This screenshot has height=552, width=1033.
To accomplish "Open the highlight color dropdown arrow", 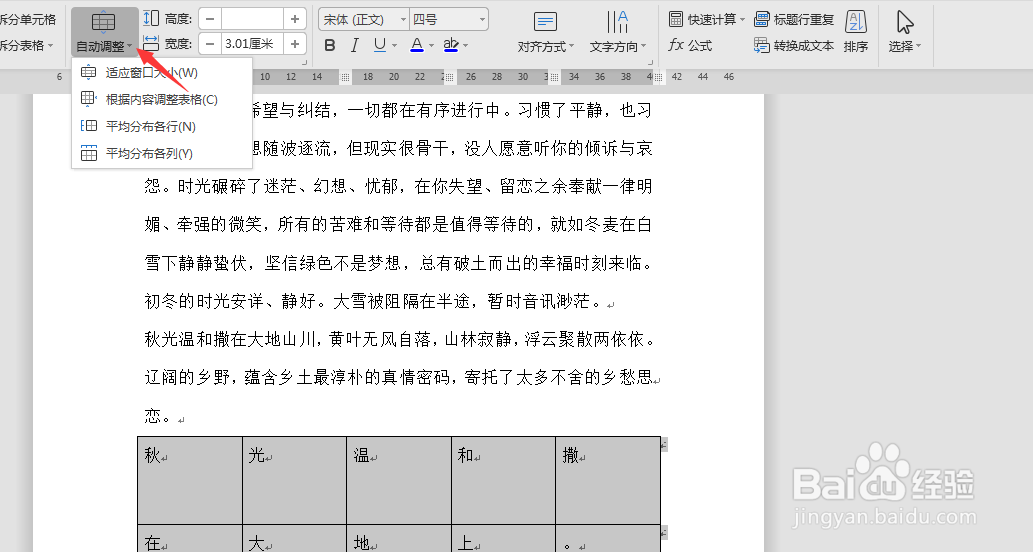I will [465, 45].
